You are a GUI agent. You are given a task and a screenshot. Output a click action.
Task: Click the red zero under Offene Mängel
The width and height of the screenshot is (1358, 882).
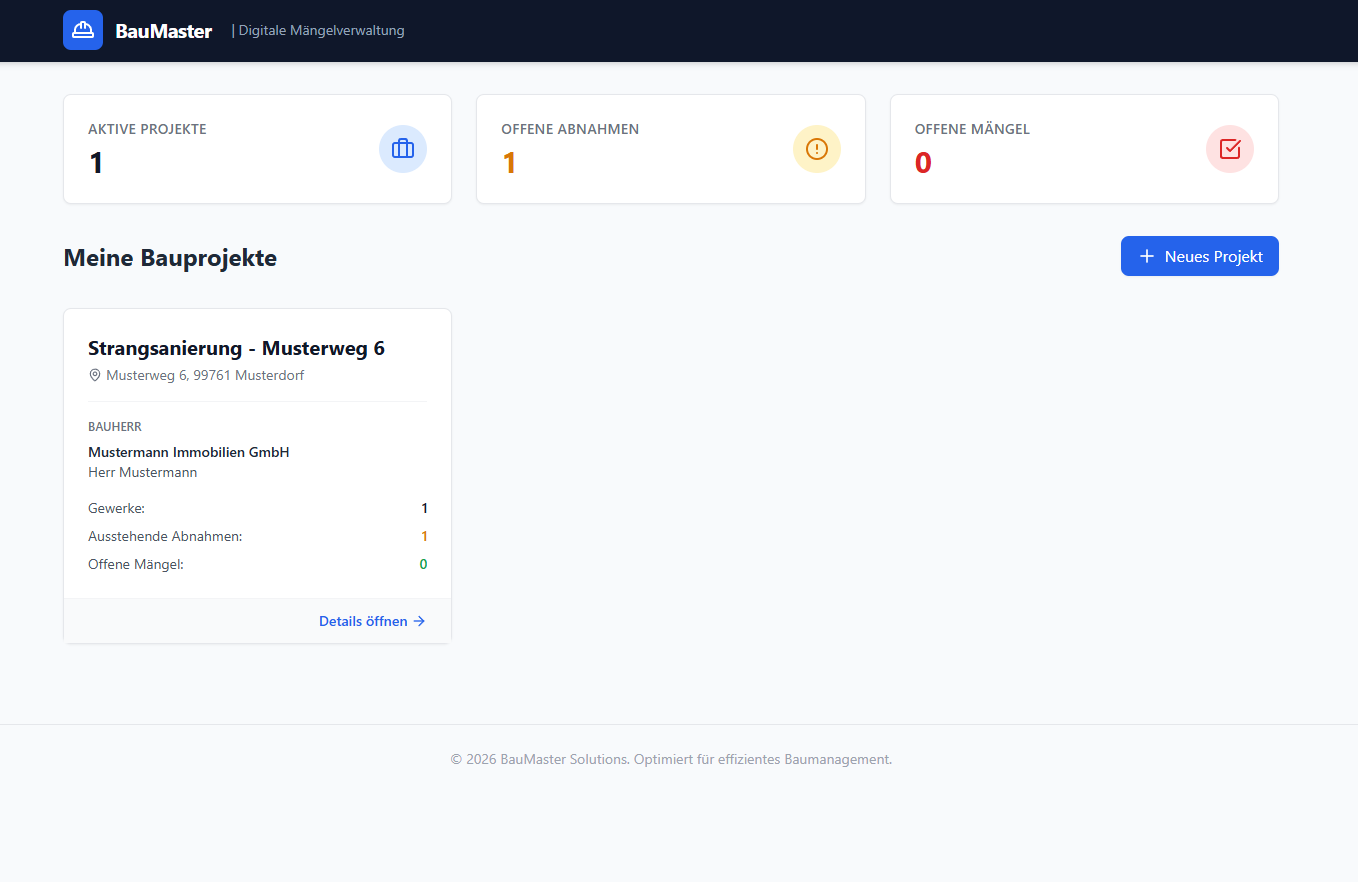click(x=923, y=162)
